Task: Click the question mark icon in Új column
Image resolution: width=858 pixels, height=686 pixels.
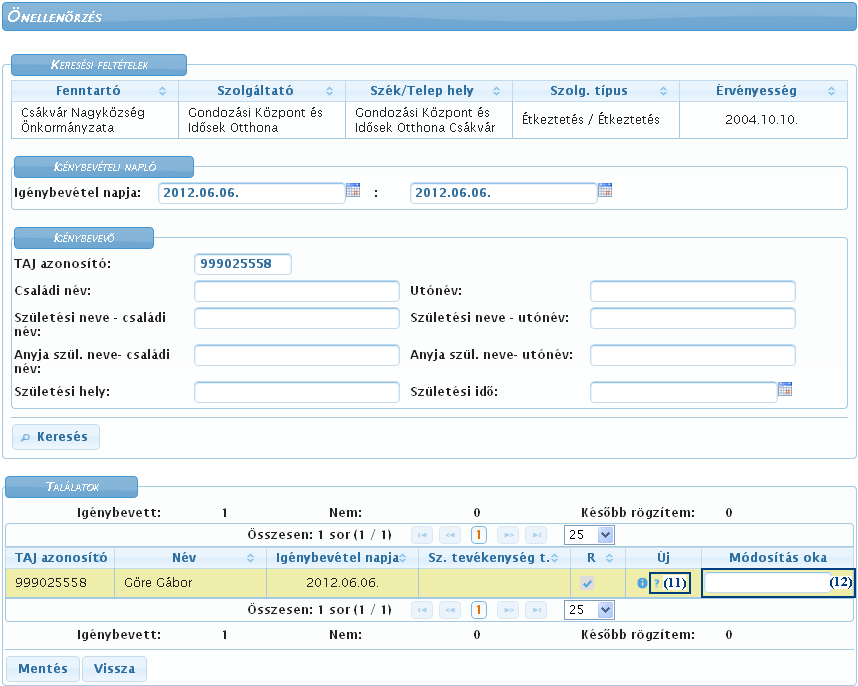Action: 657,583
